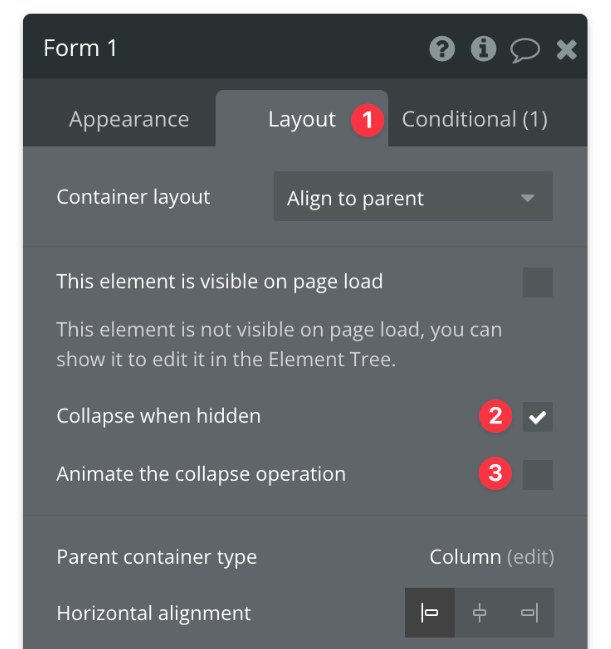Image resolution: width=611 pixels, height=649 pixels.
Task: Open the comment speech bubble icon
Action: click(x=525, y=50)
